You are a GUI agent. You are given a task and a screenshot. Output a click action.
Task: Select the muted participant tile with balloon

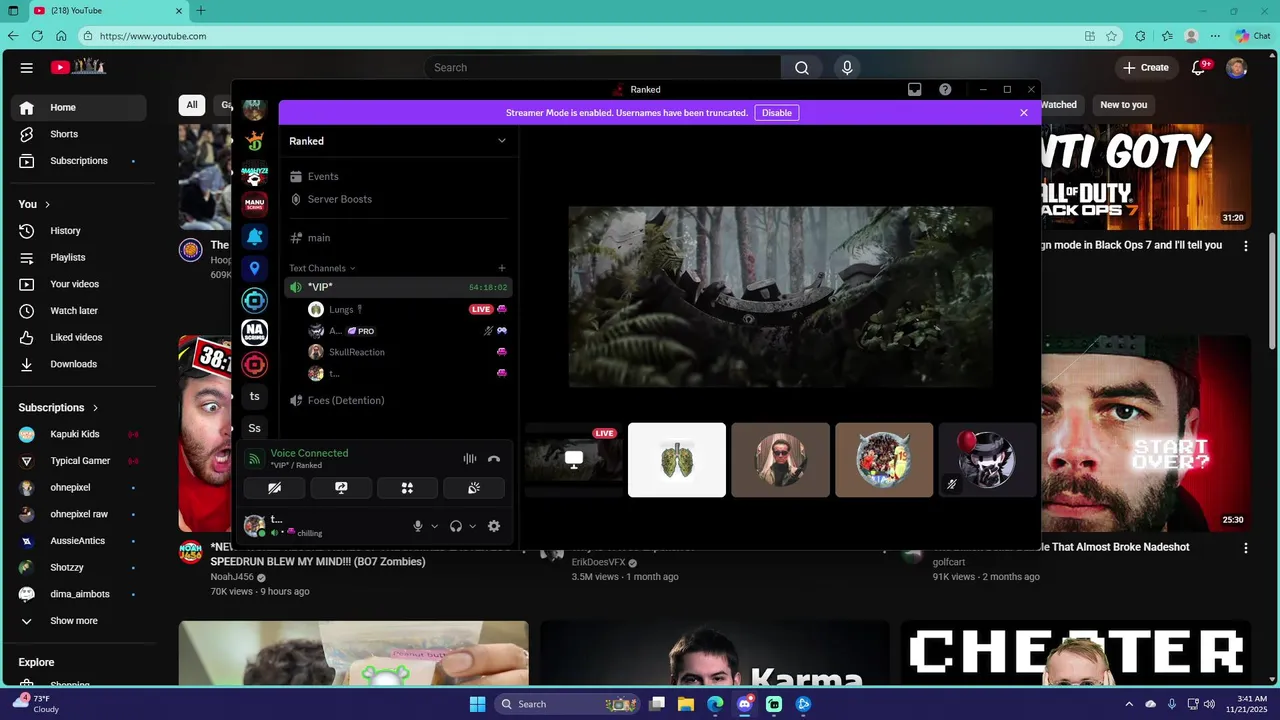(988, 460)
